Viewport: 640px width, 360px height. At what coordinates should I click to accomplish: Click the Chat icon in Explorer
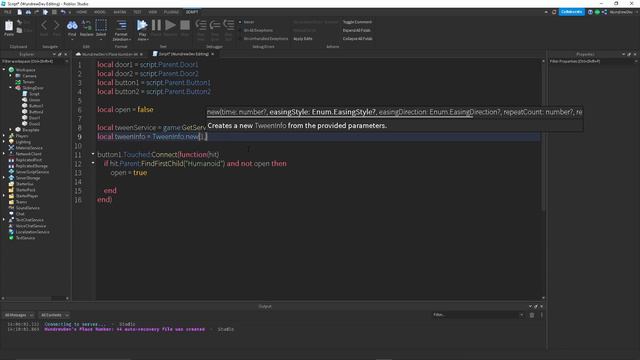click(x=11, y=213)
